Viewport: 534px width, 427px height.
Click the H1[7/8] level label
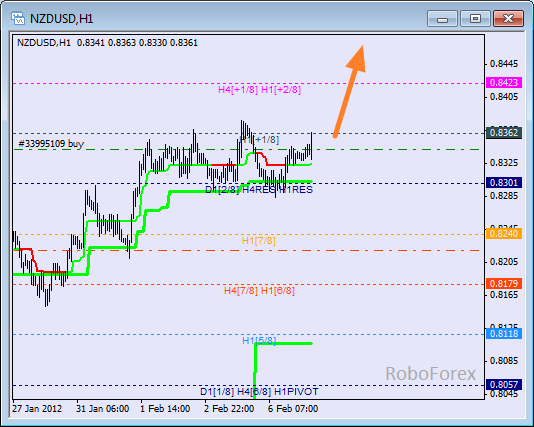click(x=258, y=241)
